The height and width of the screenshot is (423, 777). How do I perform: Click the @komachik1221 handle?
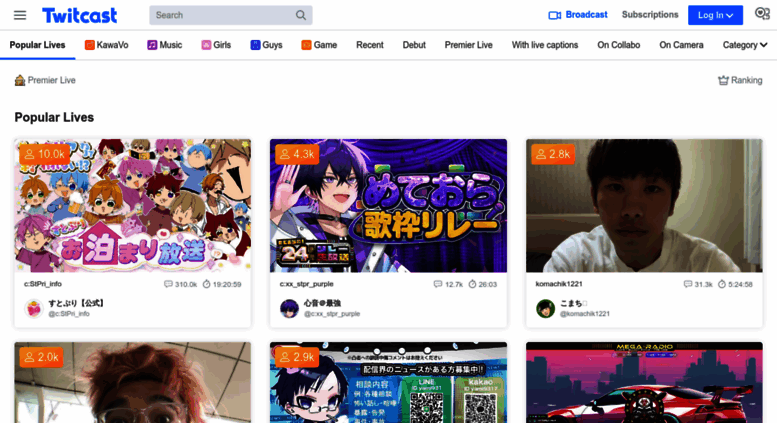585,314
